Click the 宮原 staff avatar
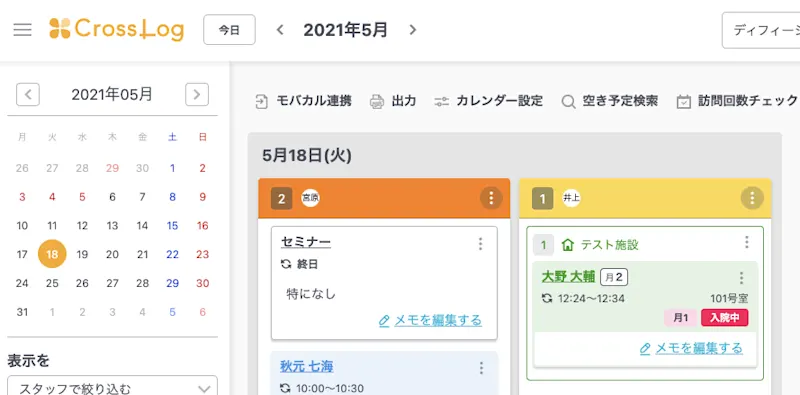The width and height of the screenshot is (800, 395). click(x=310, y=198)
